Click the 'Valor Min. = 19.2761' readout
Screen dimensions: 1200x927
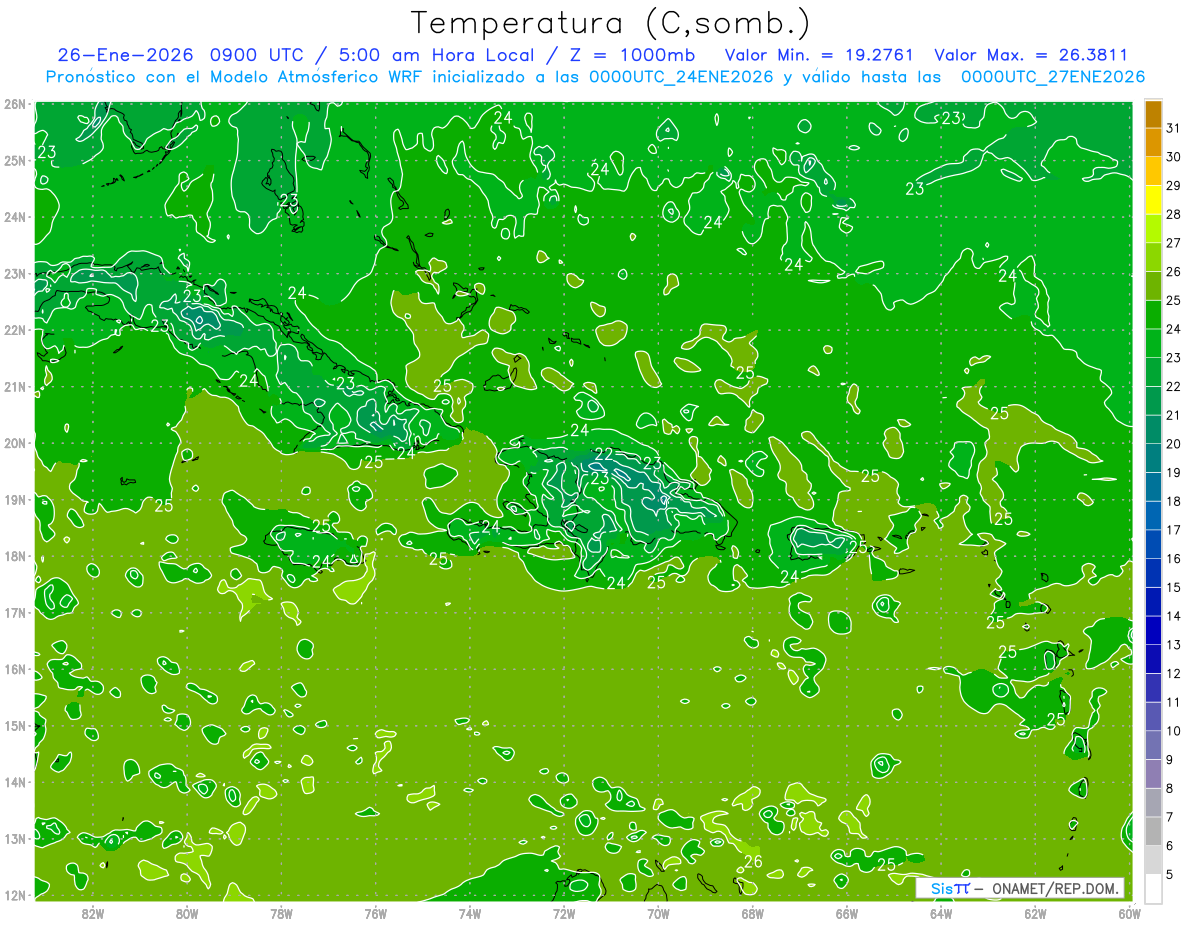[819, 55]
